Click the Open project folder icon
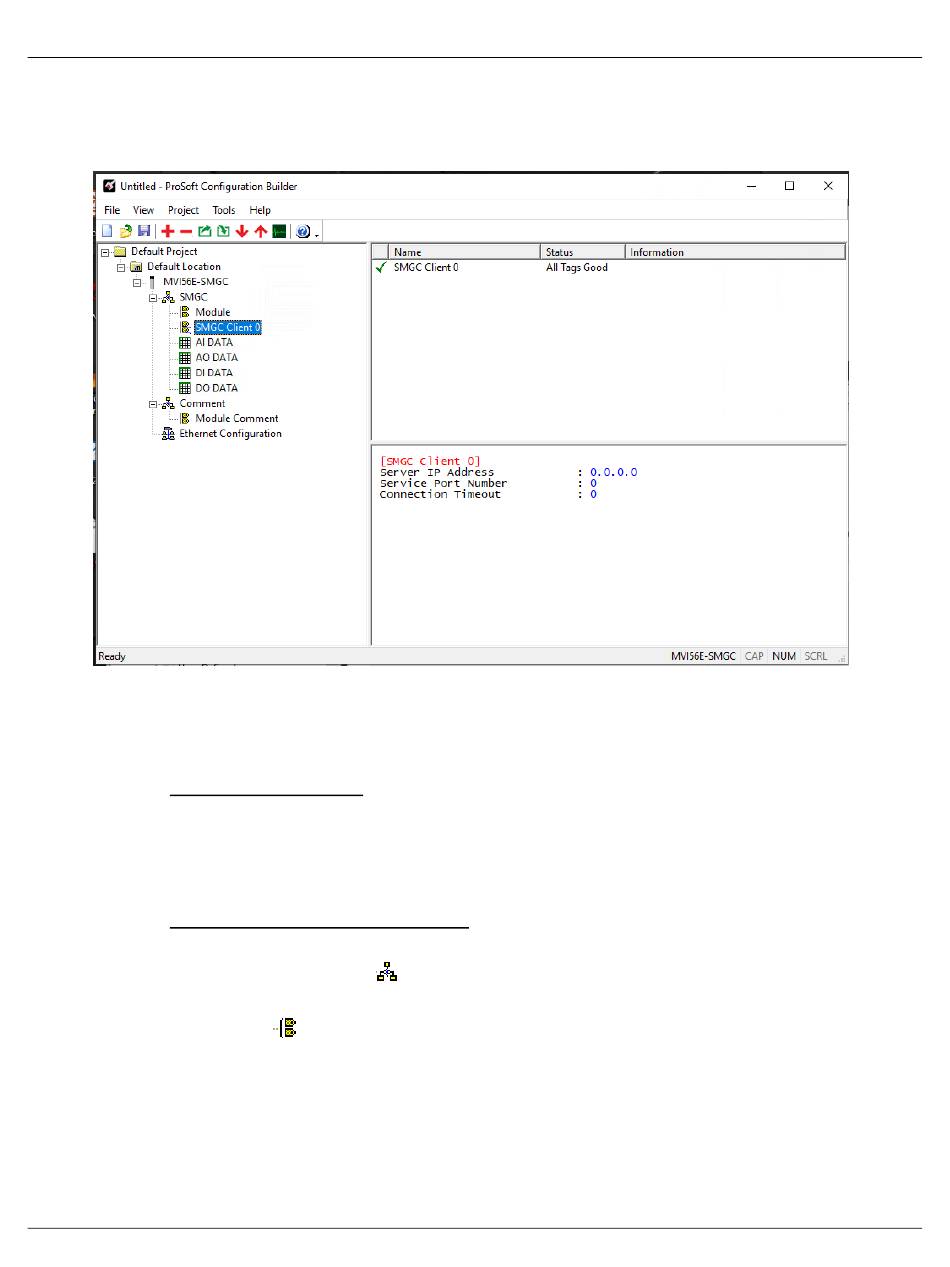Image resolution: width=950 pixels, height=1267 pixels. click(126, 232)
